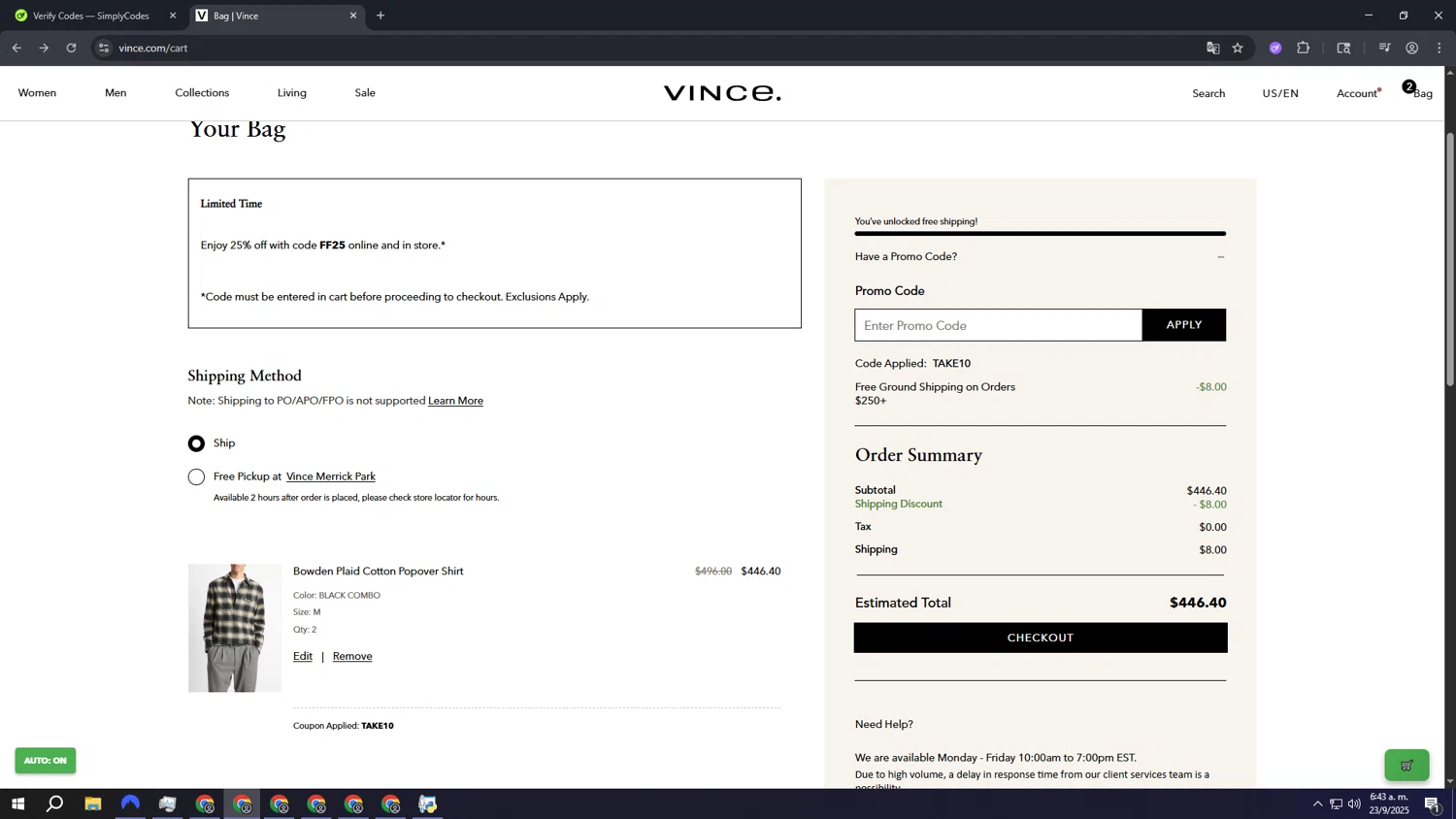Collapse the Have a Promo Code section

pos(1040,256)
